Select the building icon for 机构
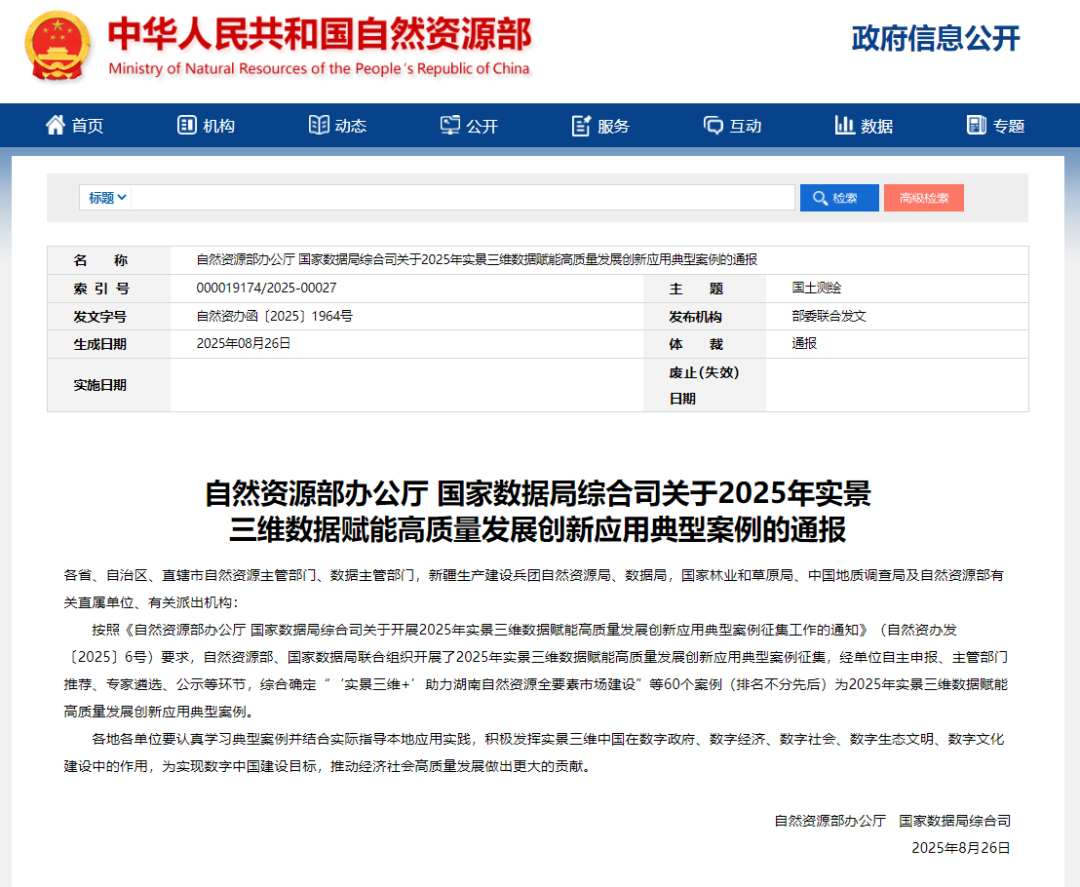Image resolution: width=1080 pixels, height=887 pixels. pyautogui.click(x=185, y=125)
